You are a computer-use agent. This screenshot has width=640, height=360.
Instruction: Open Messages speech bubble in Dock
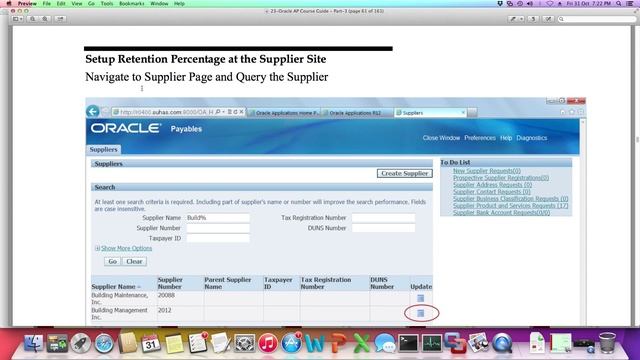pos(385,343)
